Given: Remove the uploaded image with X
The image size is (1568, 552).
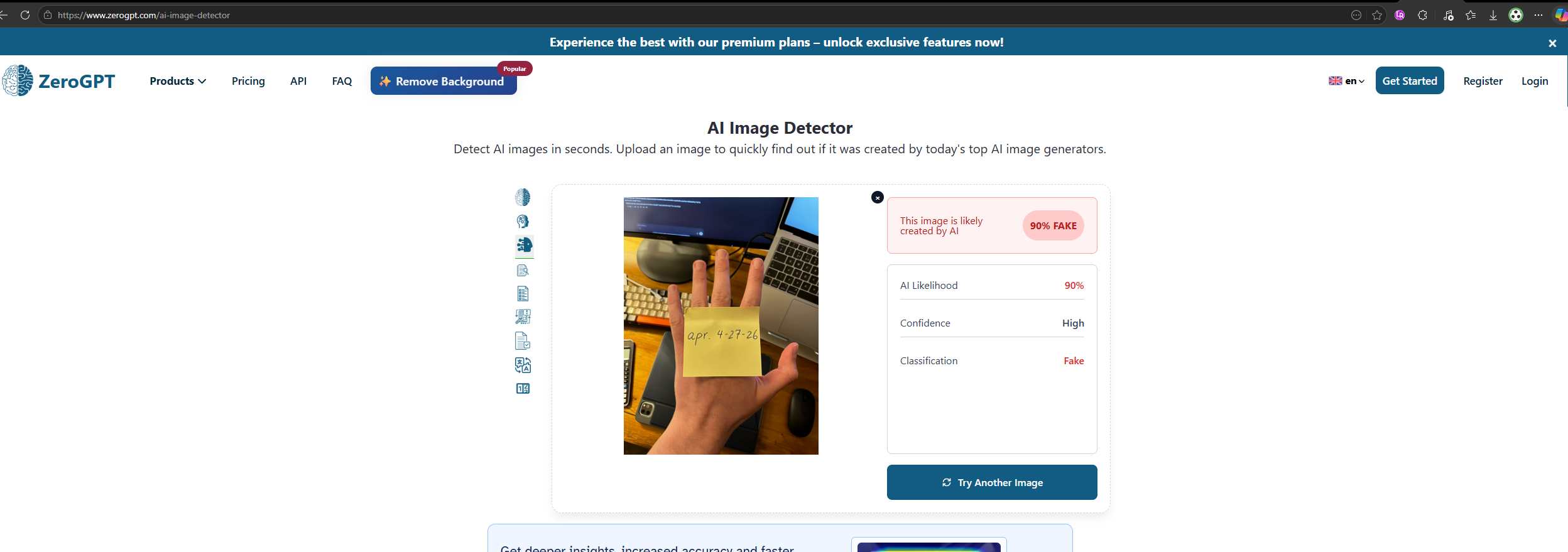Looking at the screenshot, I should (878, 197).
